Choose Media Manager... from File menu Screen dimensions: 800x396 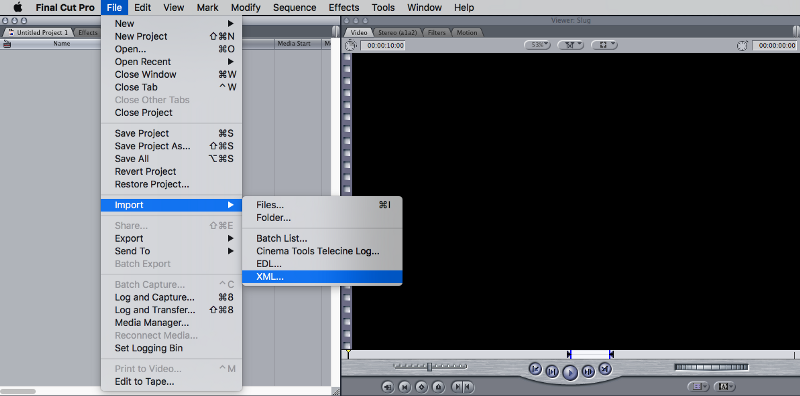[171, 323]
